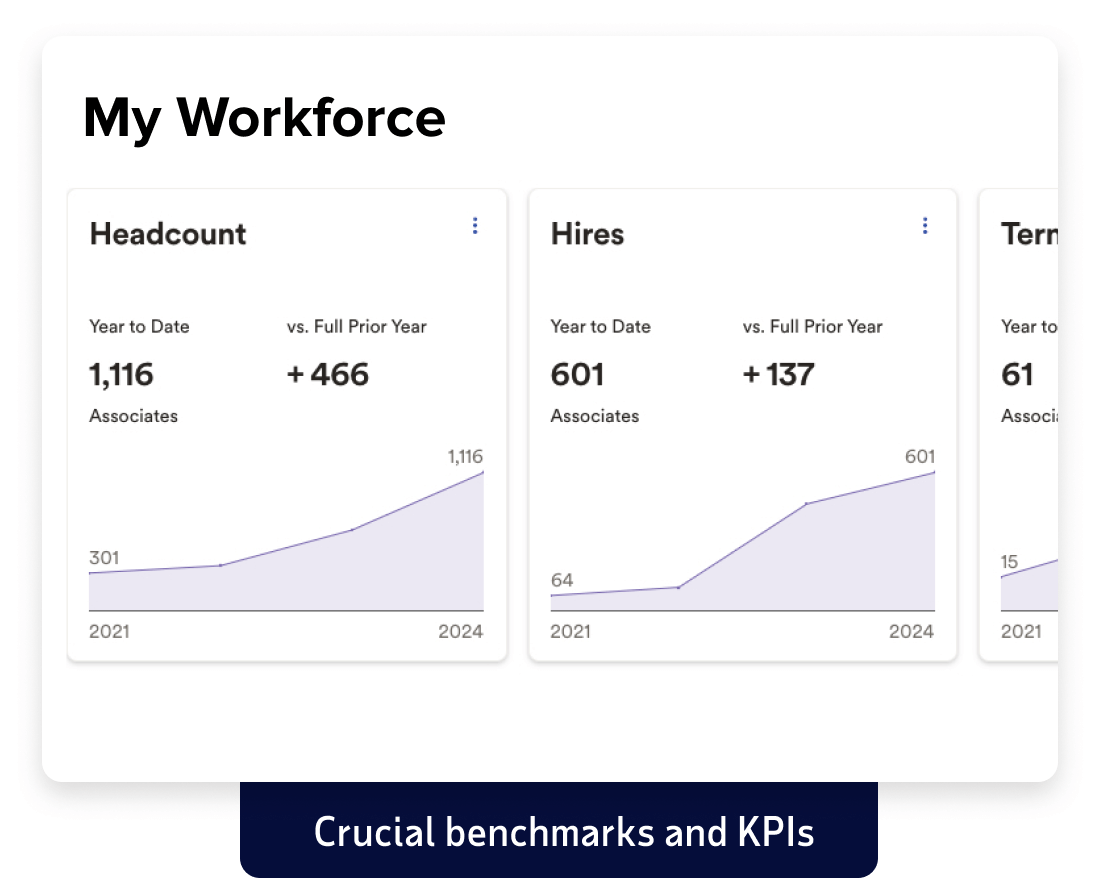This screenshot has height=878, width=1100.
Task: Open the My Workforce section header
Action: (264, 117)
